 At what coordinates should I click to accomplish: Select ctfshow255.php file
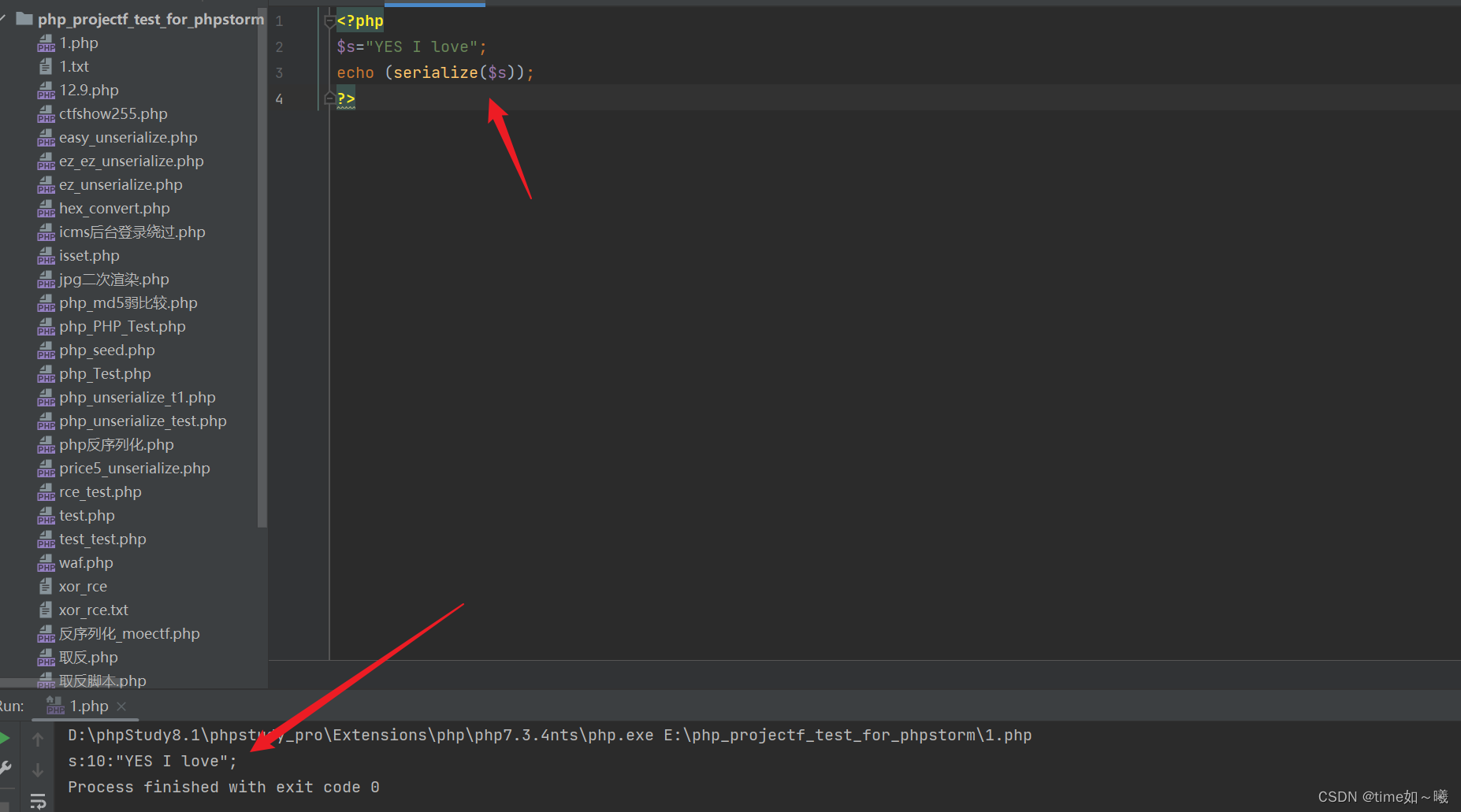pyautogui.click(x=113, y=114)
